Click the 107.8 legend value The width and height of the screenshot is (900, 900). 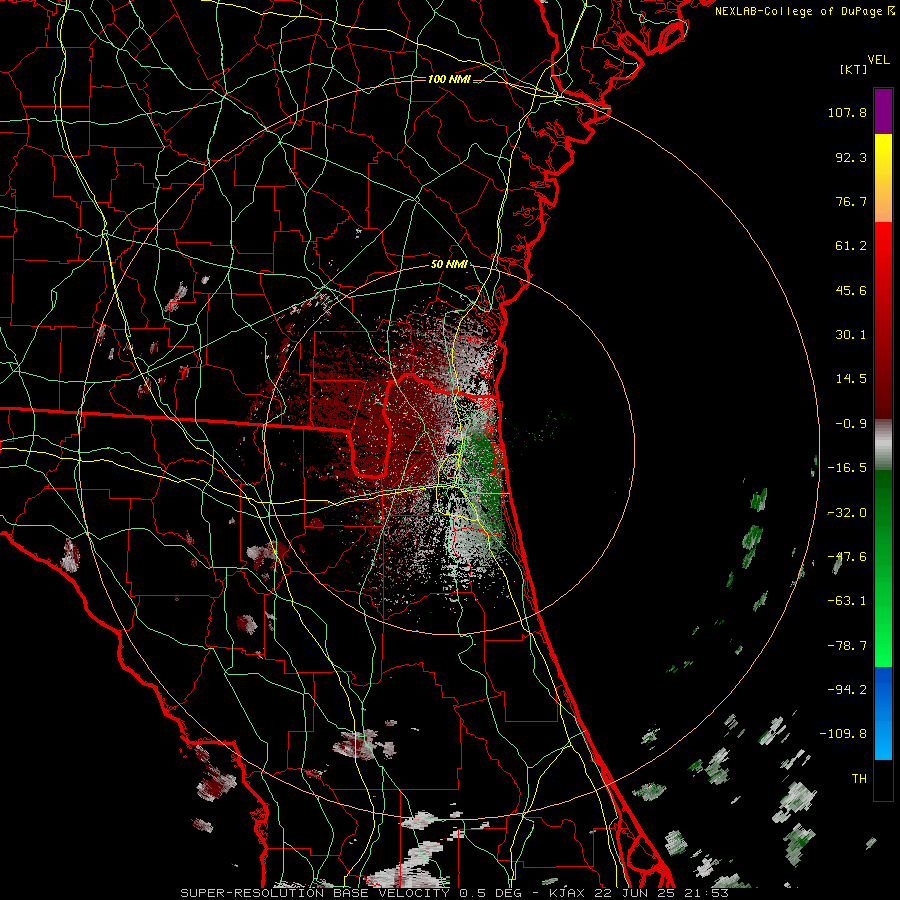[847, 112]
